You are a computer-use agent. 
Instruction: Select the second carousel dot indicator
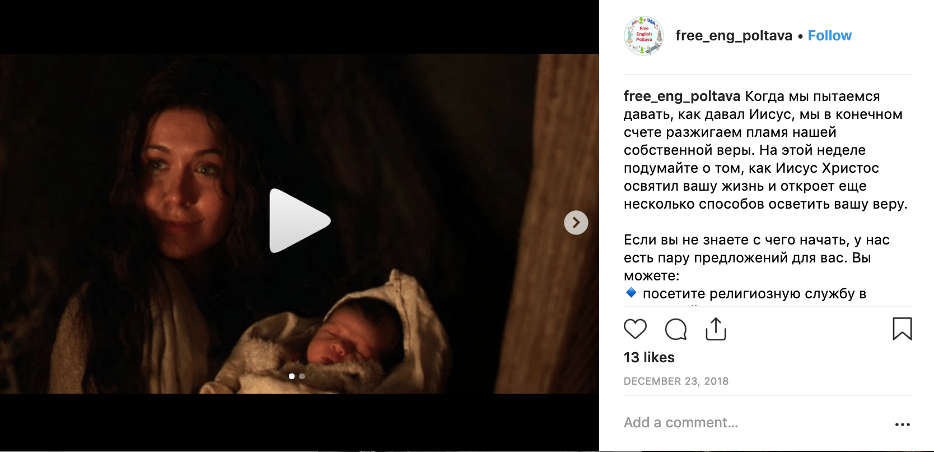pyautogui.click(x=301, y=376)
